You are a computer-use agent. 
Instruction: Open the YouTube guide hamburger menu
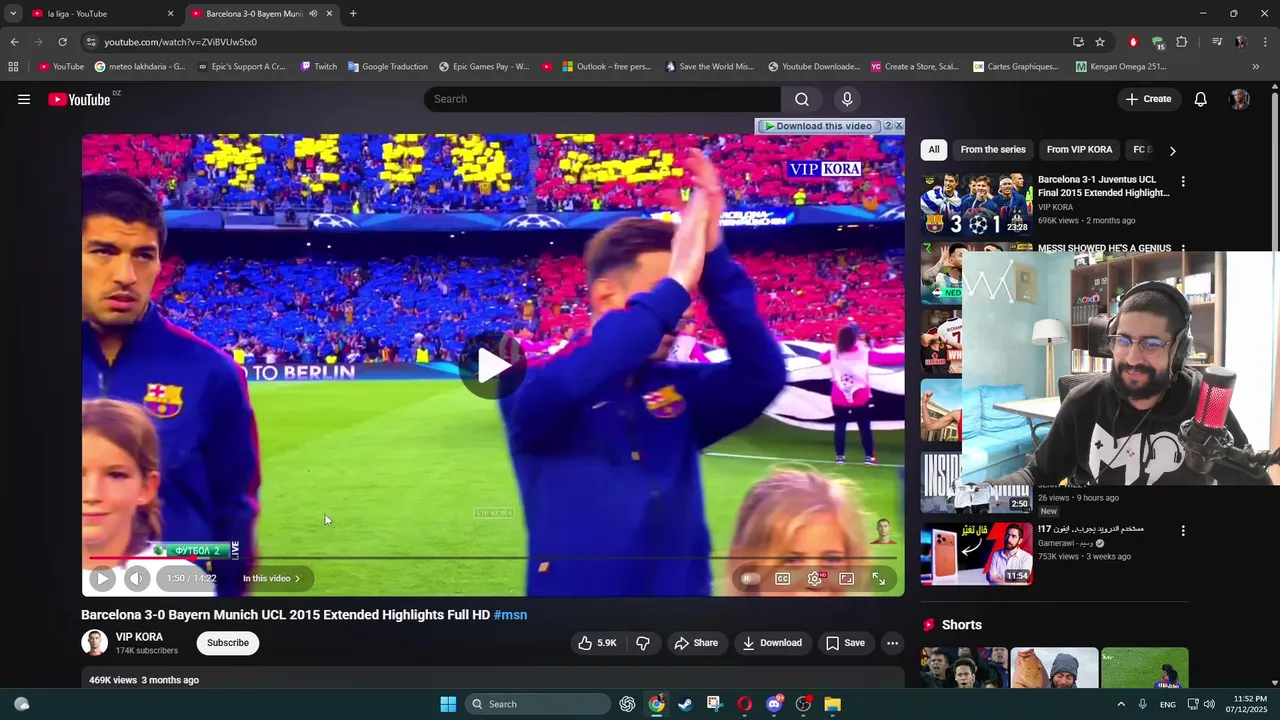click(x=24, y=99)
